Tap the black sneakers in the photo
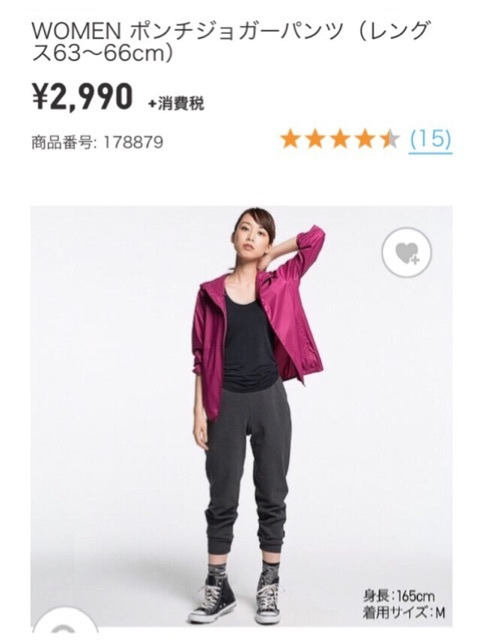The width and height of the screenshot is (480, 641). tap(236, 601)
